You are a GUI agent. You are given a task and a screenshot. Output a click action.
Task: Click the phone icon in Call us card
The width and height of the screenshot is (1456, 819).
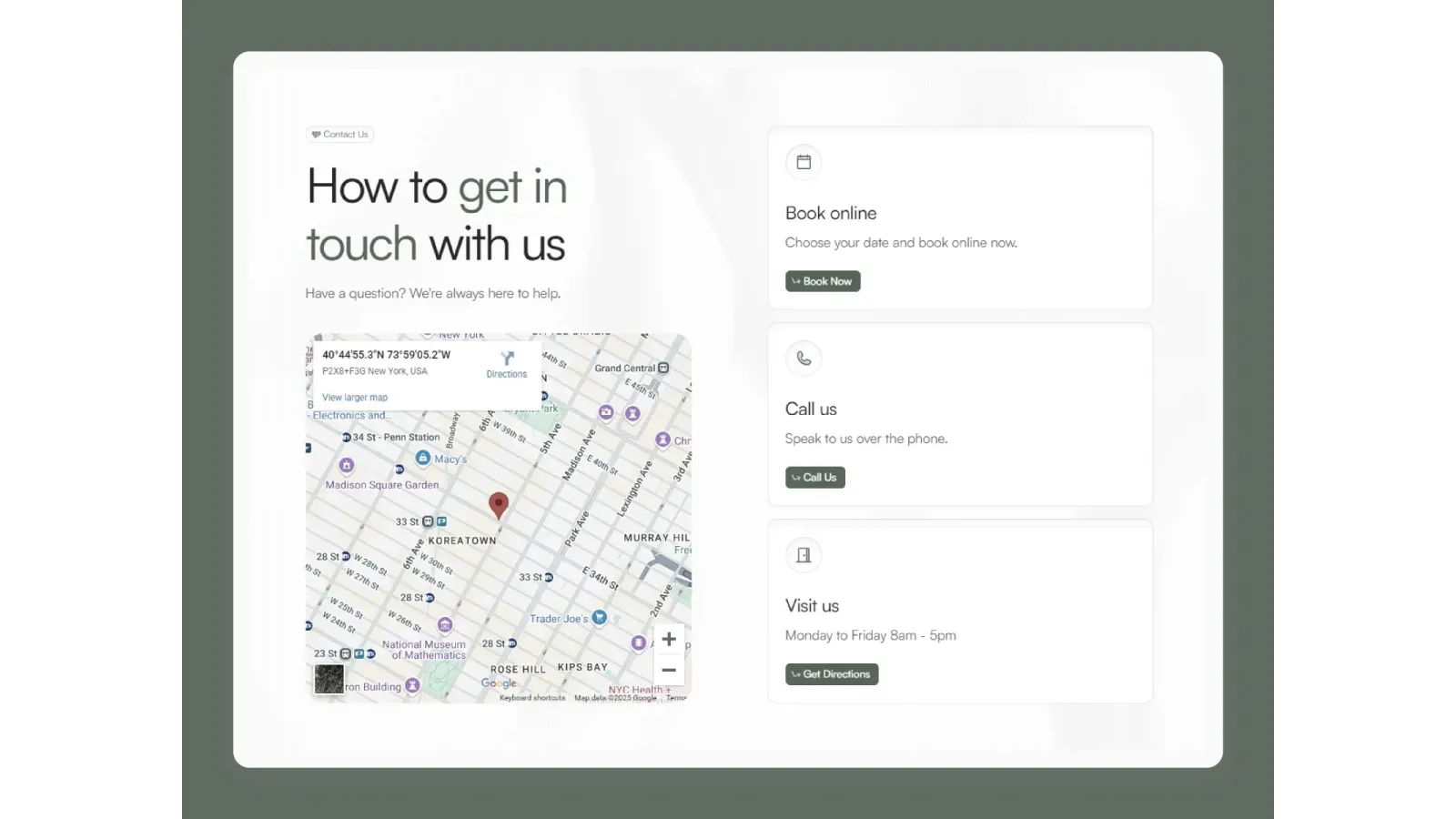pyautogui.click(x=804, y=359)
